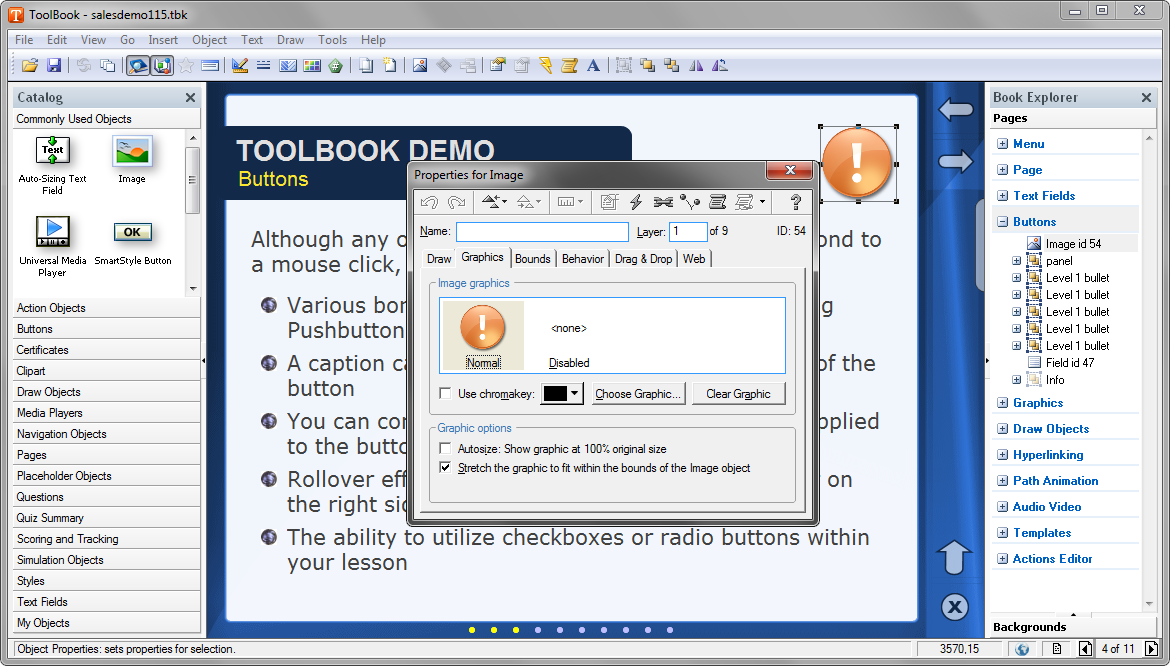Screen dimensions: 1170x666
Task: Click the lightning bolt icon in Properties dialog
Action: click(x=636, y=202)
